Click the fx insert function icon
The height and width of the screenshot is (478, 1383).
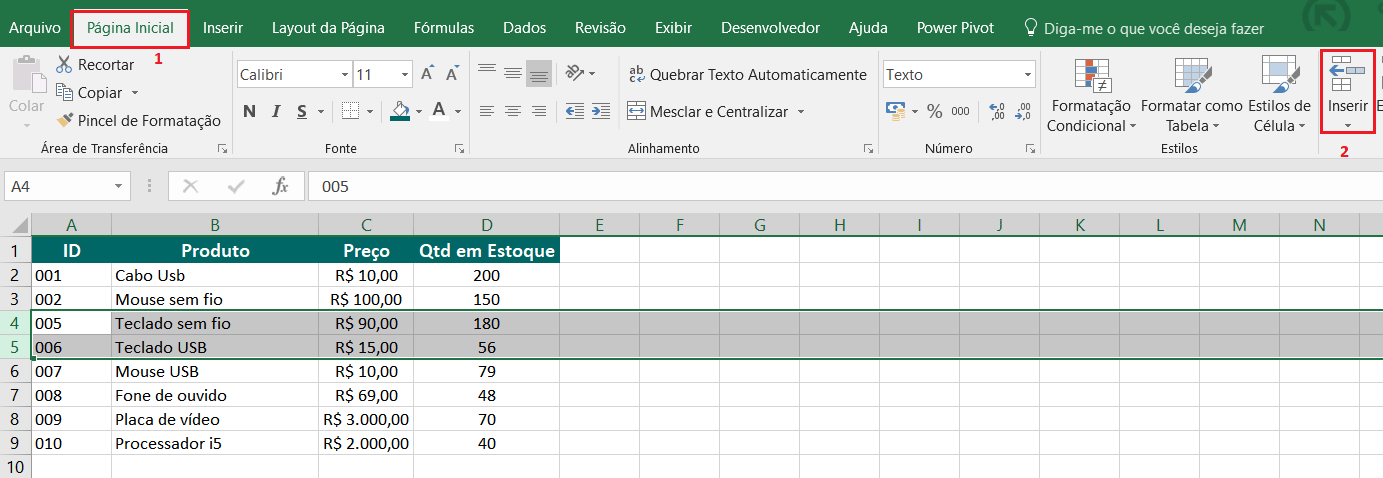pyautogui.click(x=281, y=186)
